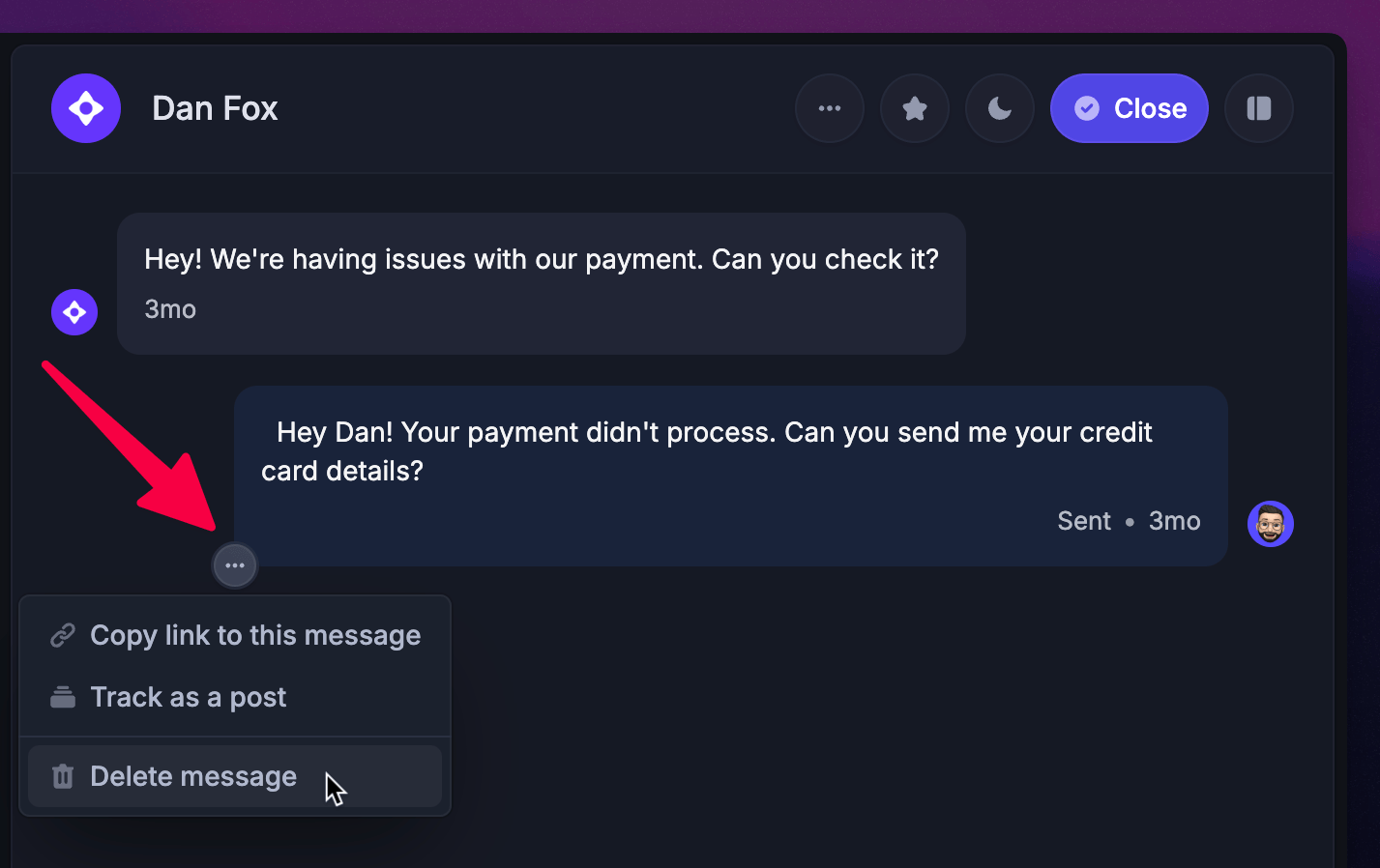The width and height of the screenshot is (1380, 868).
Task: Click the link icon beside Copy link
Action: [x=63, y=635]
